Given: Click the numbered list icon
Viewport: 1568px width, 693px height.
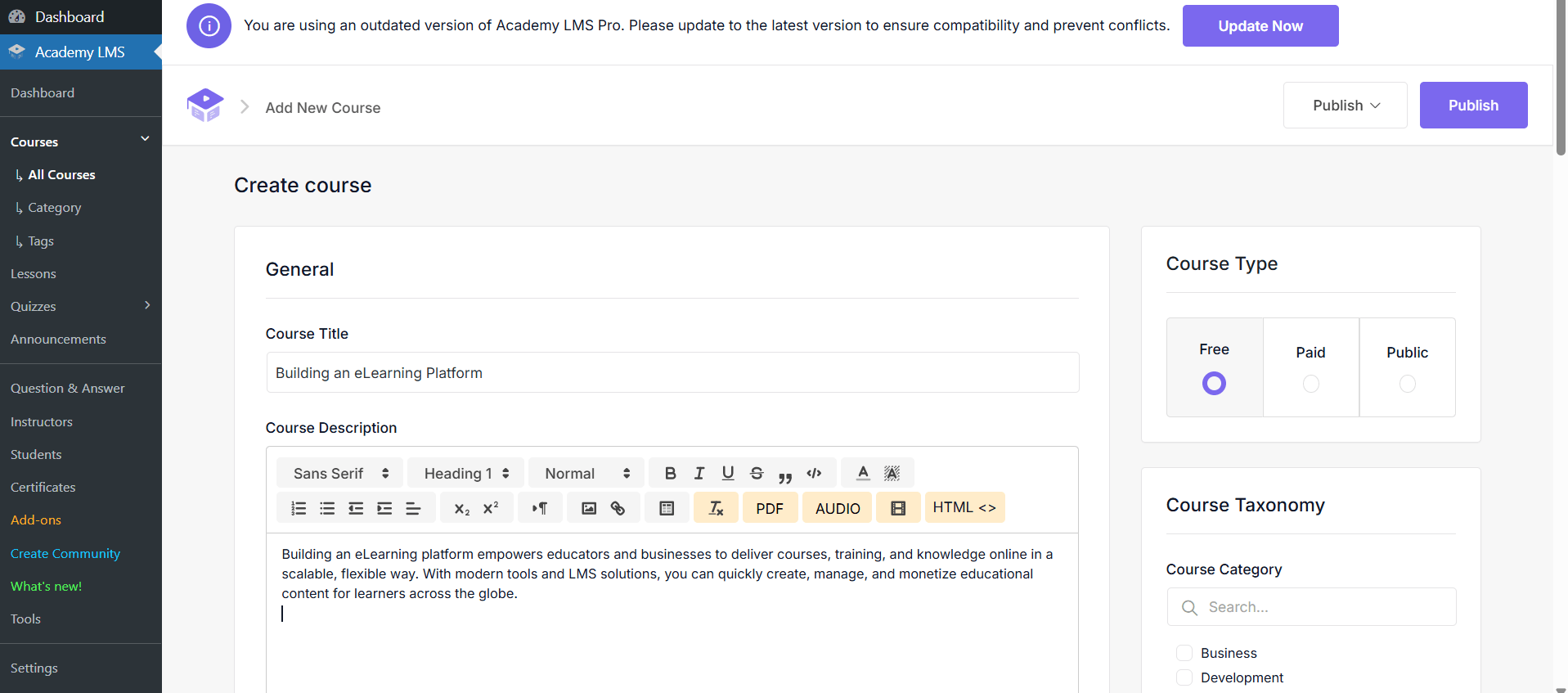Looking at the screenshot, I should click(299, 508).
